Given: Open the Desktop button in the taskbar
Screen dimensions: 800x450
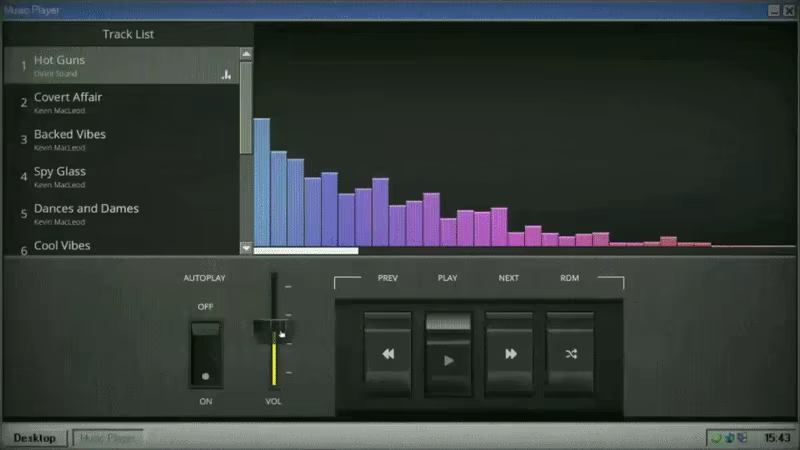Looking at the screenshot, I should [35, 438].
